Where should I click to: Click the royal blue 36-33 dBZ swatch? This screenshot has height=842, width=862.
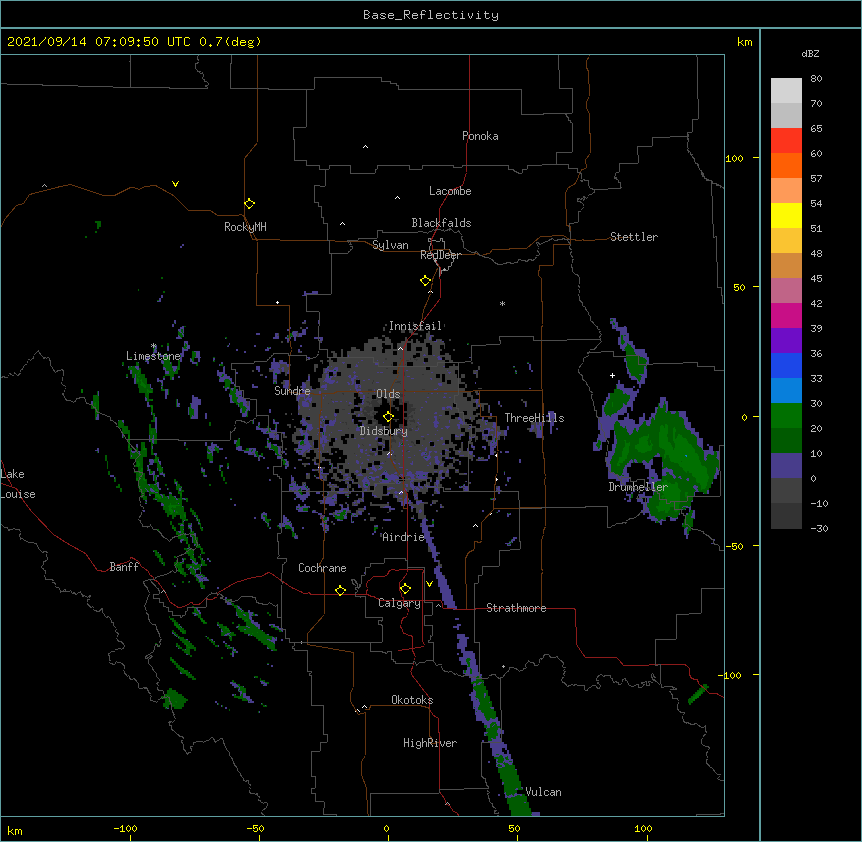(x=786, y=365)
